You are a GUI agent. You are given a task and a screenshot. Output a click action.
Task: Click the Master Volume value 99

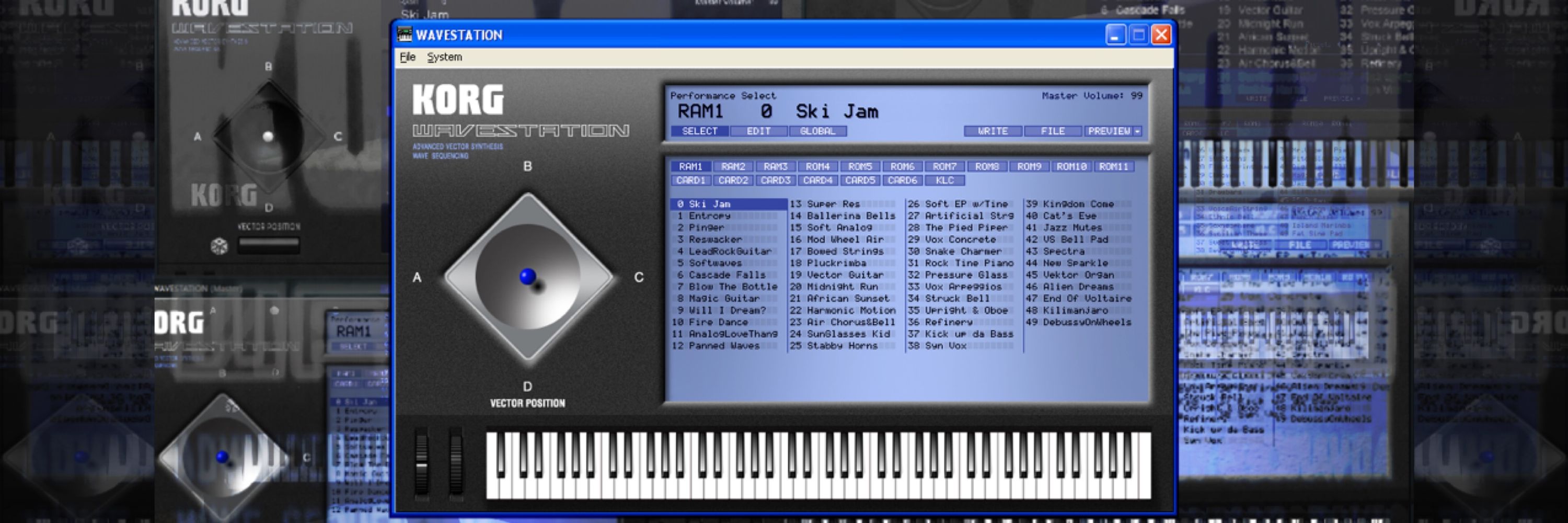click(1136, 96)
